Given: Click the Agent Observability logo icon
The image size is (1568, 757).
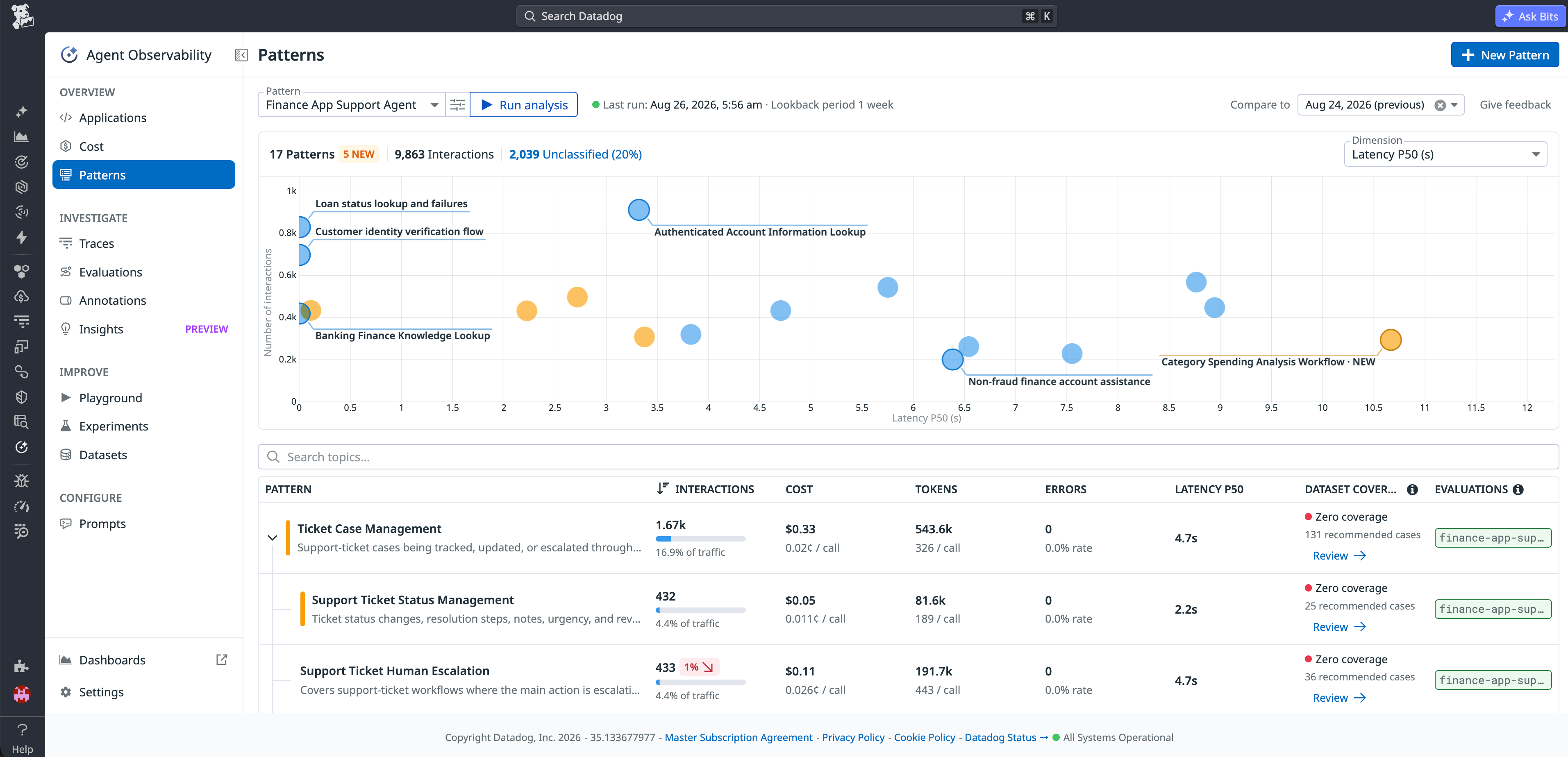Looking at the screenshot, I should point(69,55).
